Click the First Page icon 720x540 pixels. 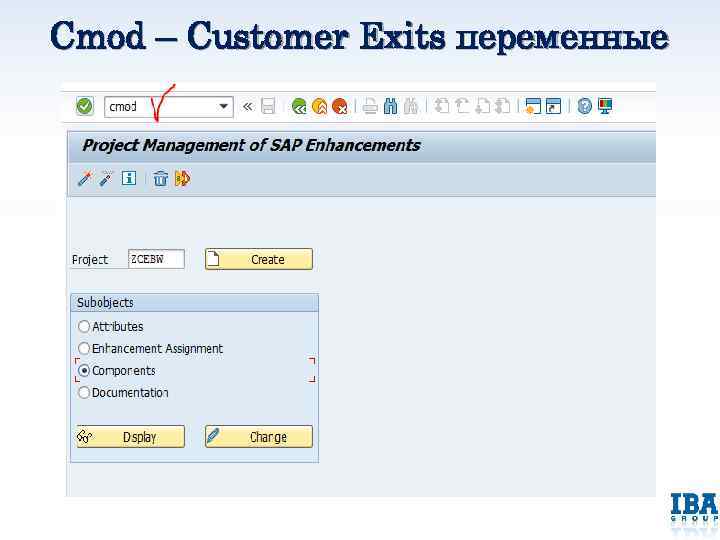[x=442, y=107]
